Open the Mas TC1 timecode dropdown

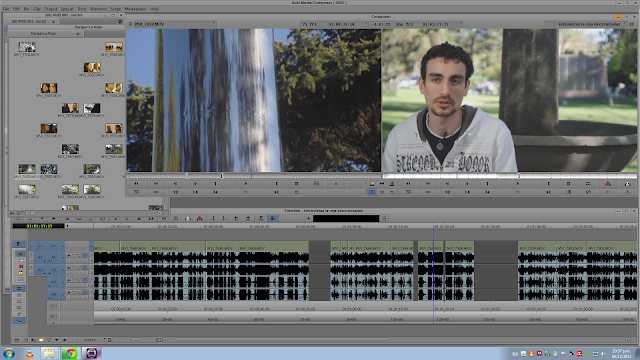coord(428,24)
